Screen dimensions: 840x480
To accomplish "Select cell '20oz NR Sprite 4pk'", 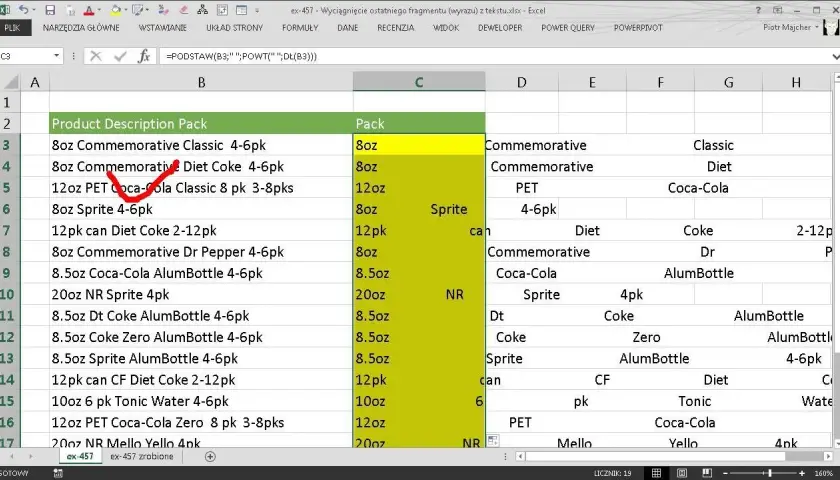I will pyautogui.click(x=201, y=295).
